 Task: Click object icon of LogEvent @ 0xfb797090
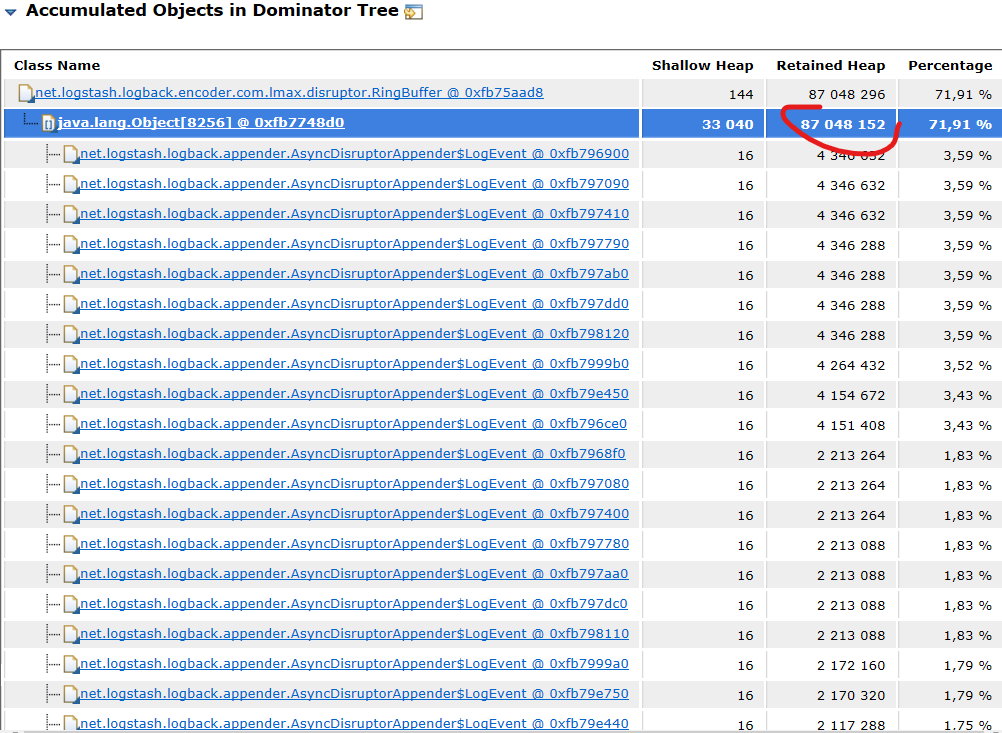click(71, 185)
